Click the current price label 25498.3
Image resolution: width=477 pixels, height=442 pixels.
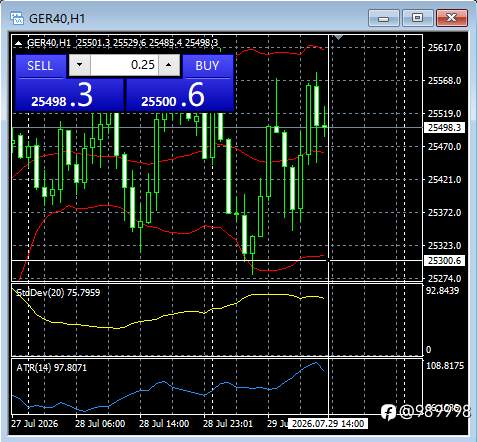444,128
